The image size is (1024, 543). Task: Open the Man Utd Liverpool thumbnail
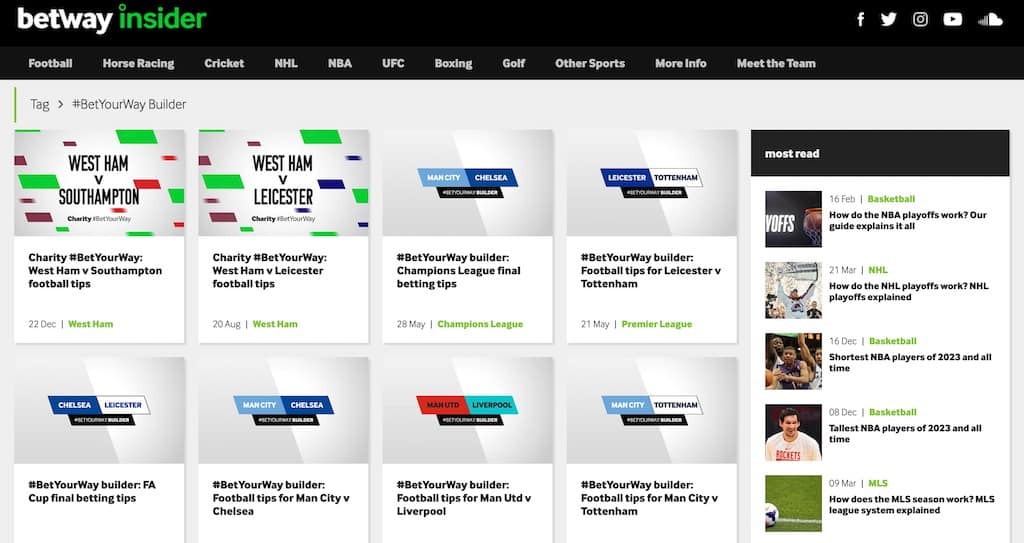point(468,410)
